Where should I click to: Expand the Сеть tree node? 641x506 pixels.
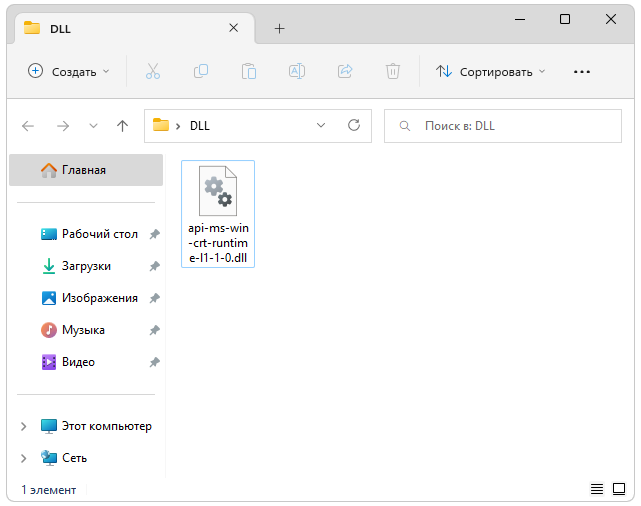coord(24,458)
